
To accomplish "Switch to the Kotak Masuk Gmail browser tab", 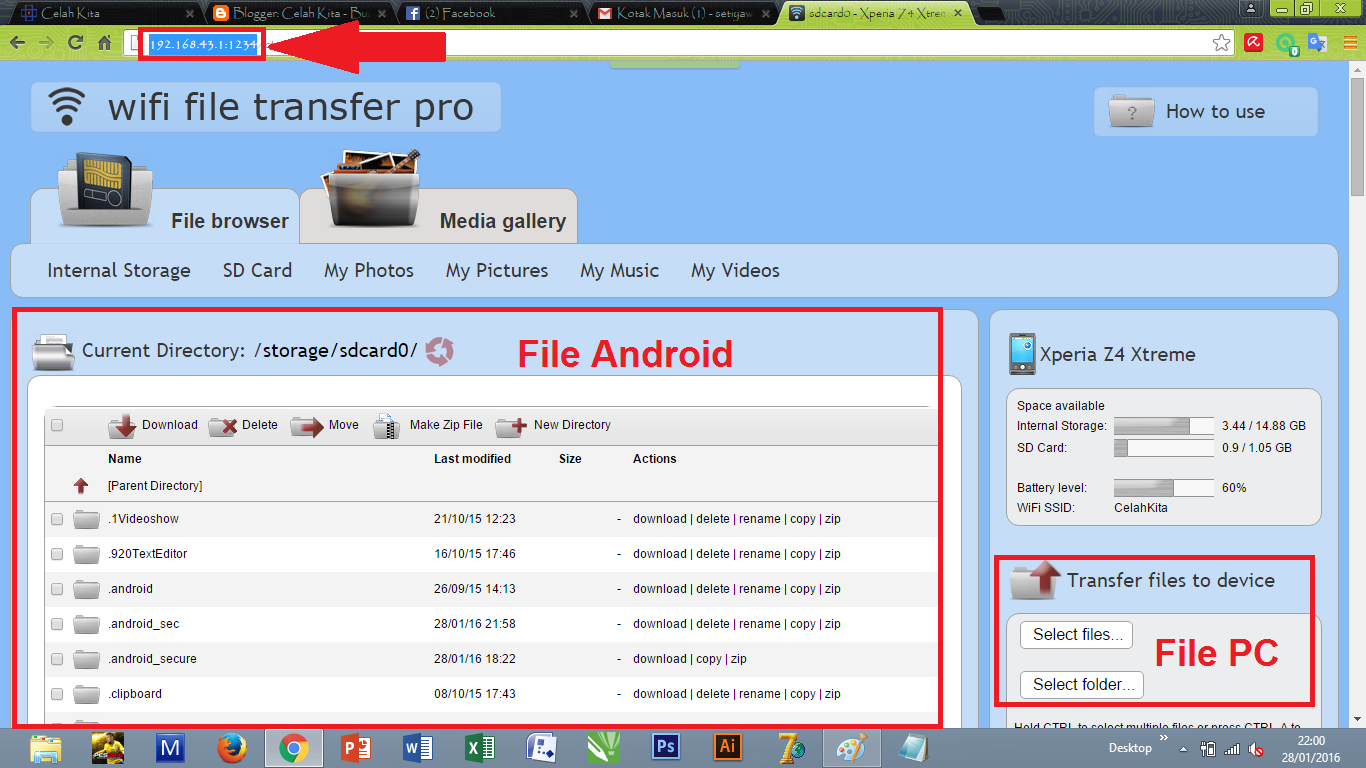I will (682, 13).
